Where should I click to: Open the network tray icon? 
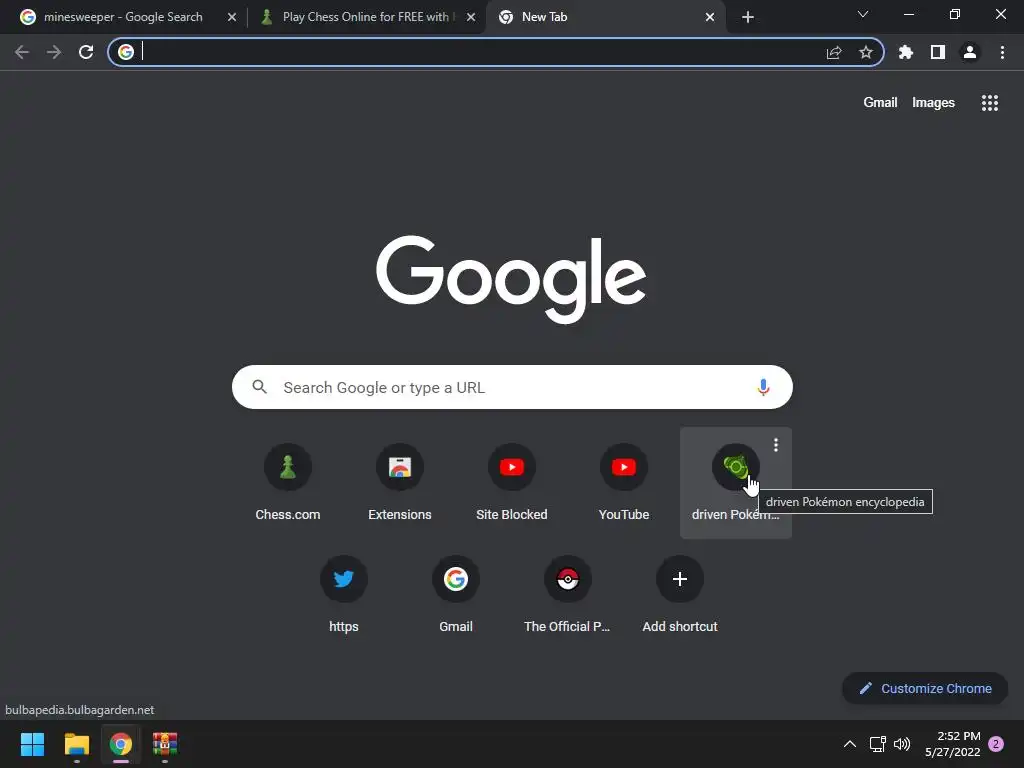pyautogui.click(x=877, y=744)
